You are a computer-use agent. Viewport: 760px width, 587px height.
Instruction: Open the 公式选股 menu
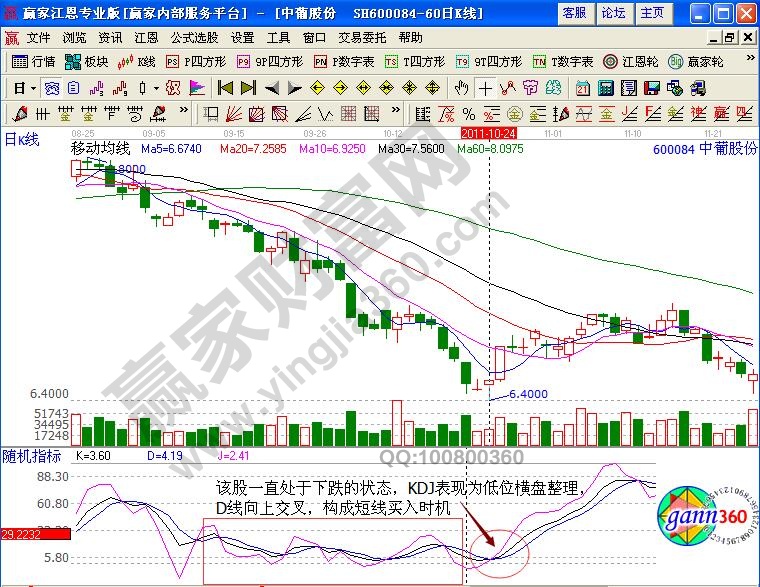[x=191, y=37]
